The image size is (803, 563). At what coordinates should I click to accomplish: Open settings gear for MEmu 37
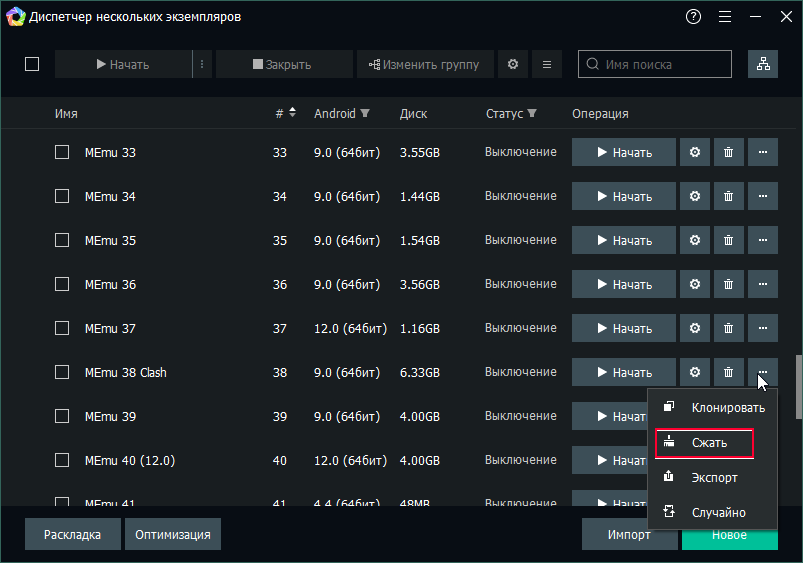pos(694,328)
